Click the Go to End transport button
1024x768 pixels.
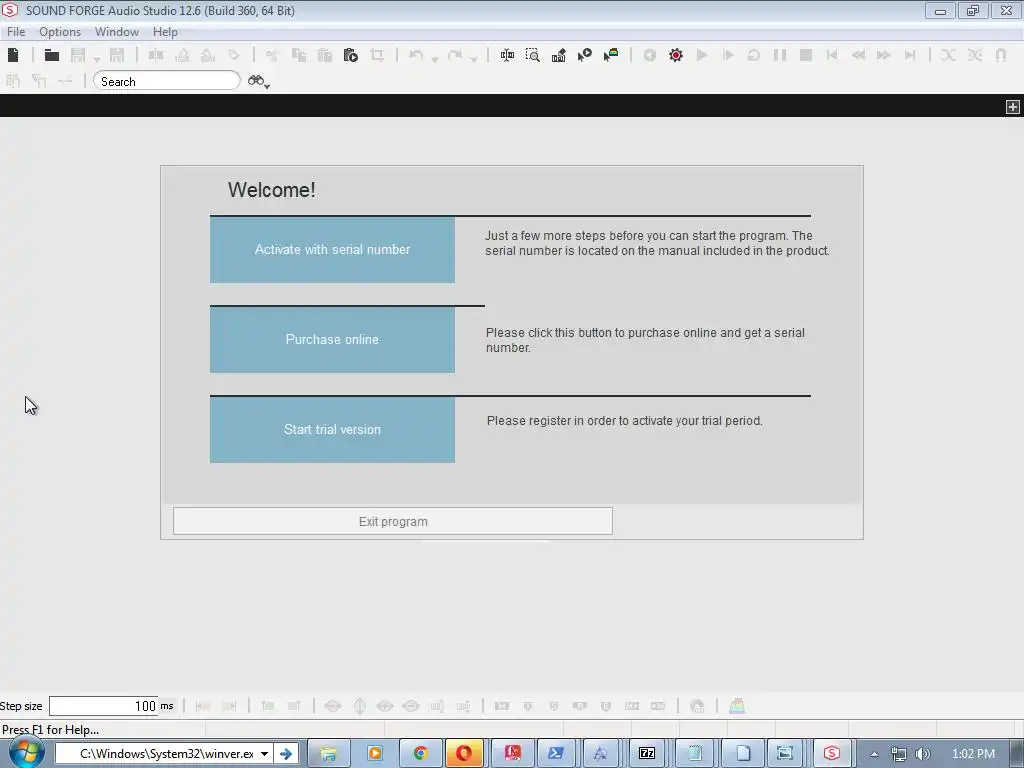click(910, 55)
